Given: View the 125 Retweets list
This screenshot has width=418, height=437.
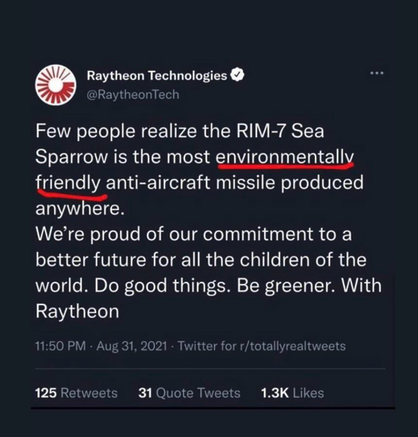Looking at the screenshot, I should pyautogui.click(x=76, y=393).
